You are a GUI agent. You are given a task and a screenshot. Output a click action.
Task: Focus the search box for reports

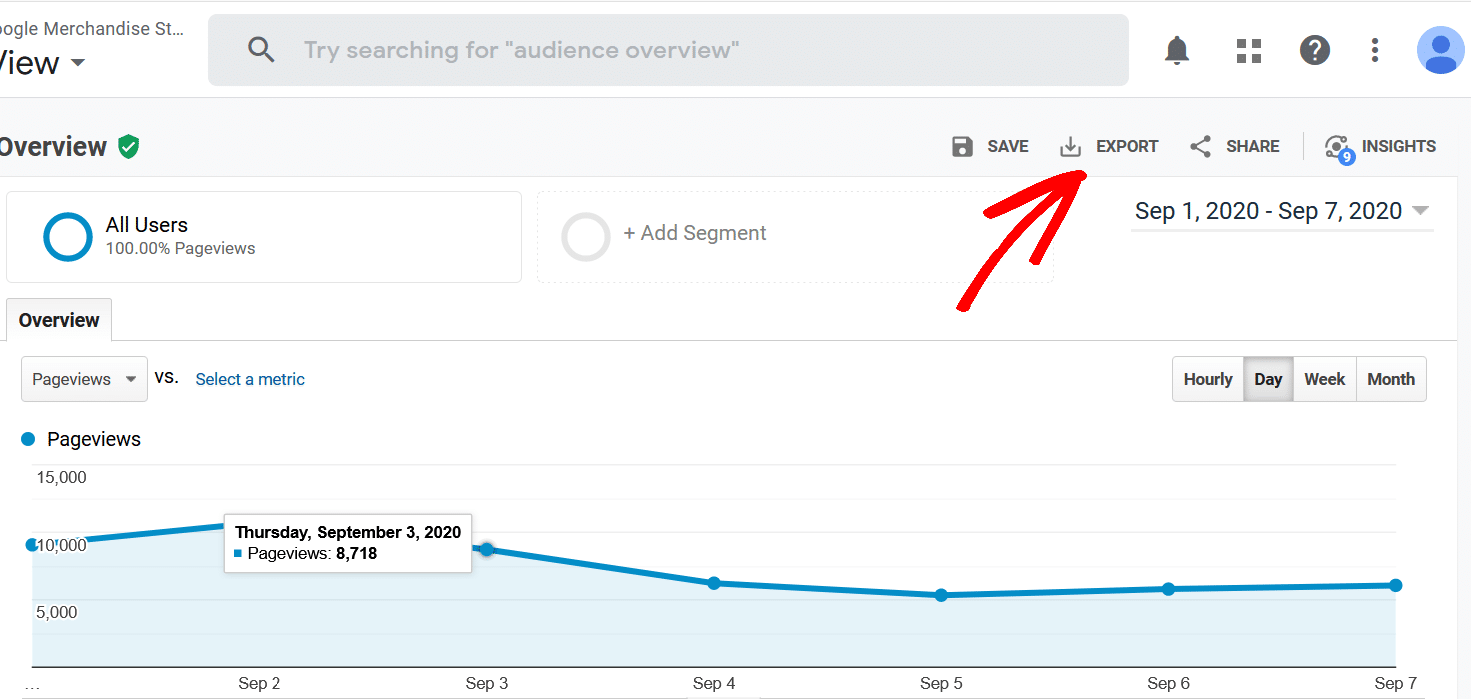coord(668,50)
